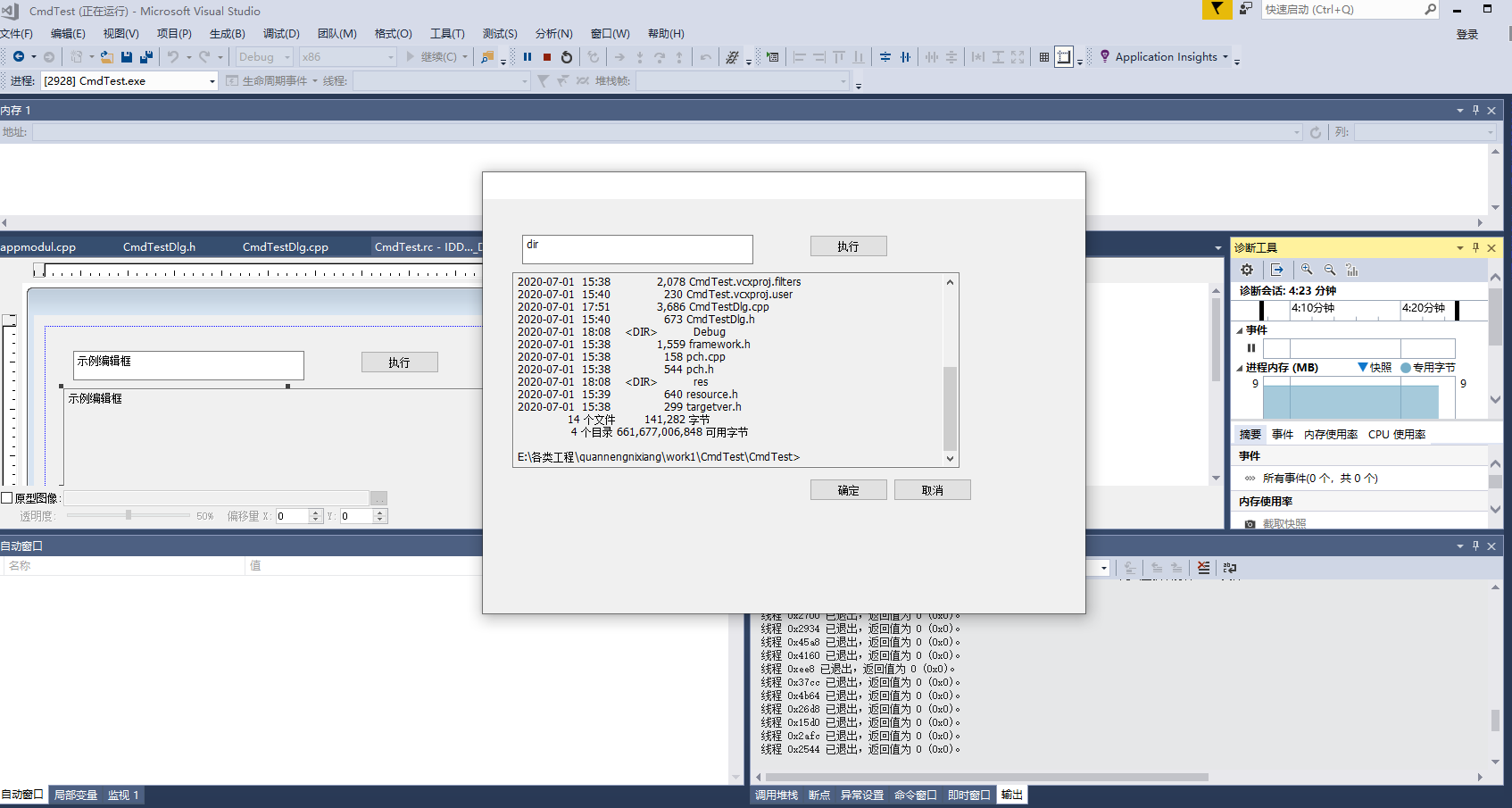1512x808 pixels.
Task: Click the 截取快照 snapshot link
Action: pyautogui.click(x=1284, y=524)
